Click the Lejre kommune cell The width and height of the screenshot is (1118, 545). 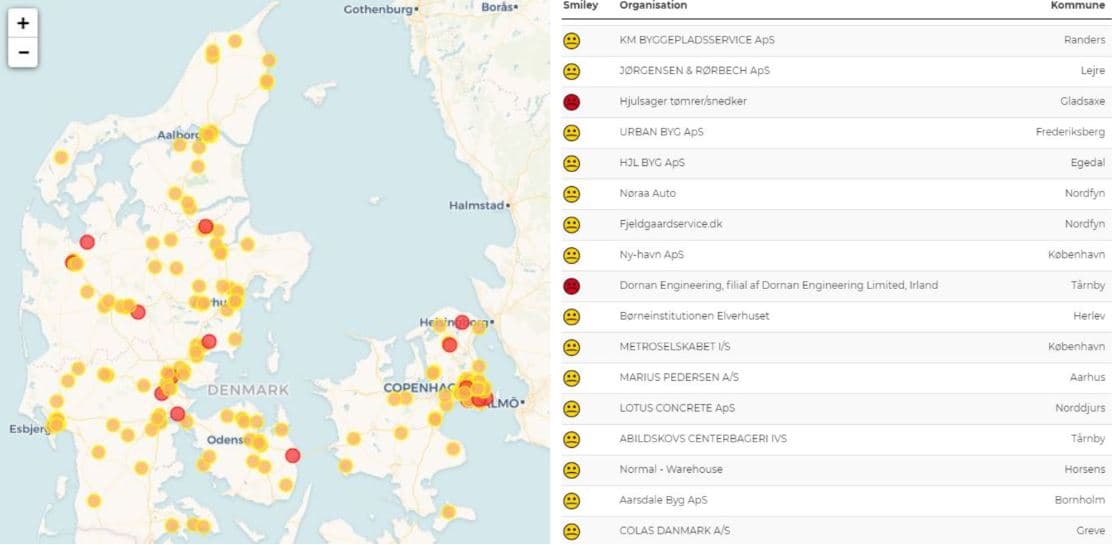click(1093, 71)
